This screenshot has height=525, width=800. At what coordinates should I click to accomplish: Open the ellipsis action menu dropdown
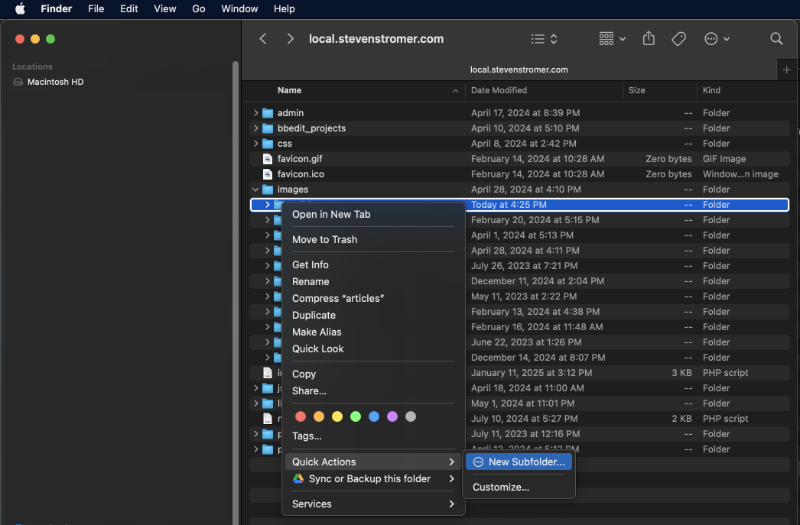[x=716, y=39]
